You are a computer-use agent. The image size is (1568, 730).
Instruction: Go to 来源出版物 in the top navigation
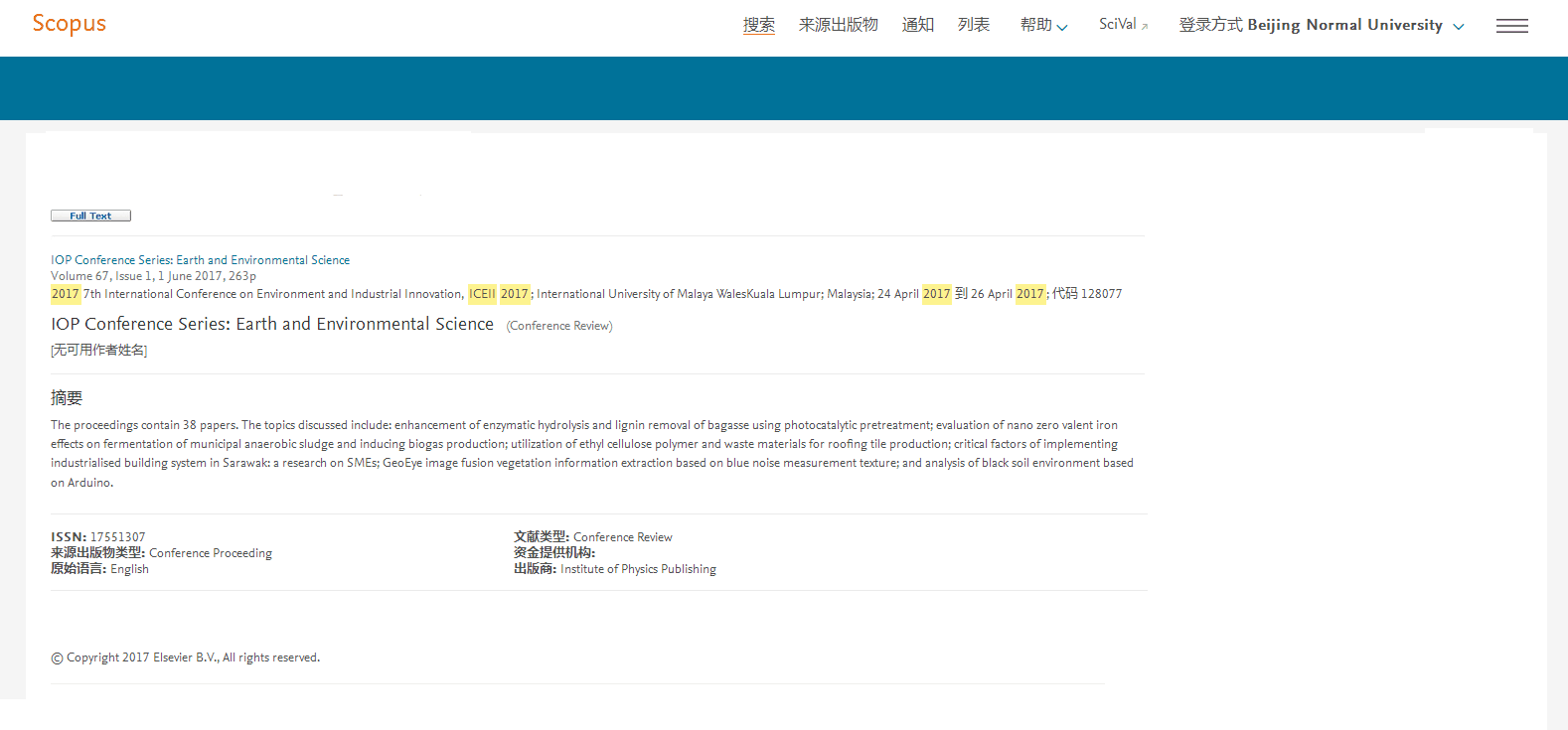coord(838,25)
